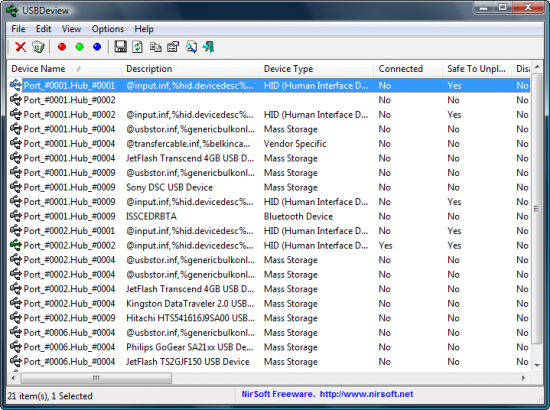
Task: Click the horizontal scrollbar right arrow
Action: 523,378
